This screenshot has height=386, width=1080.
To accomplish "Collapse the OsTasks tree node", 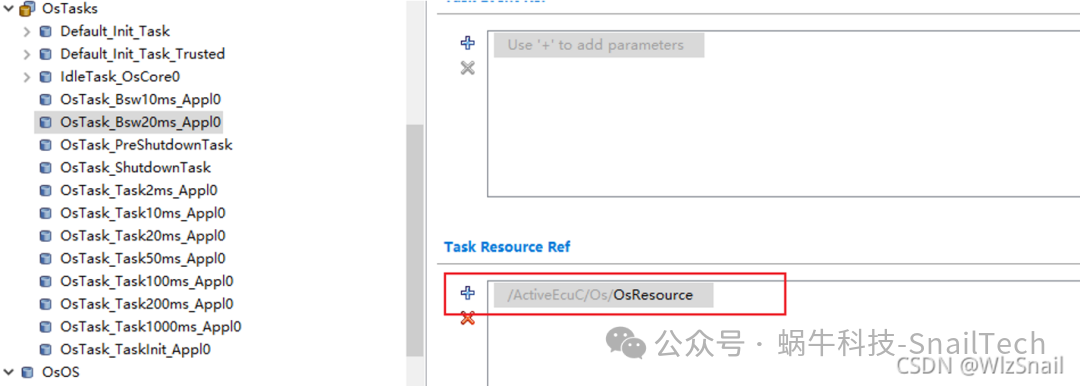I will pyautogui.click(x=8, y=9).
